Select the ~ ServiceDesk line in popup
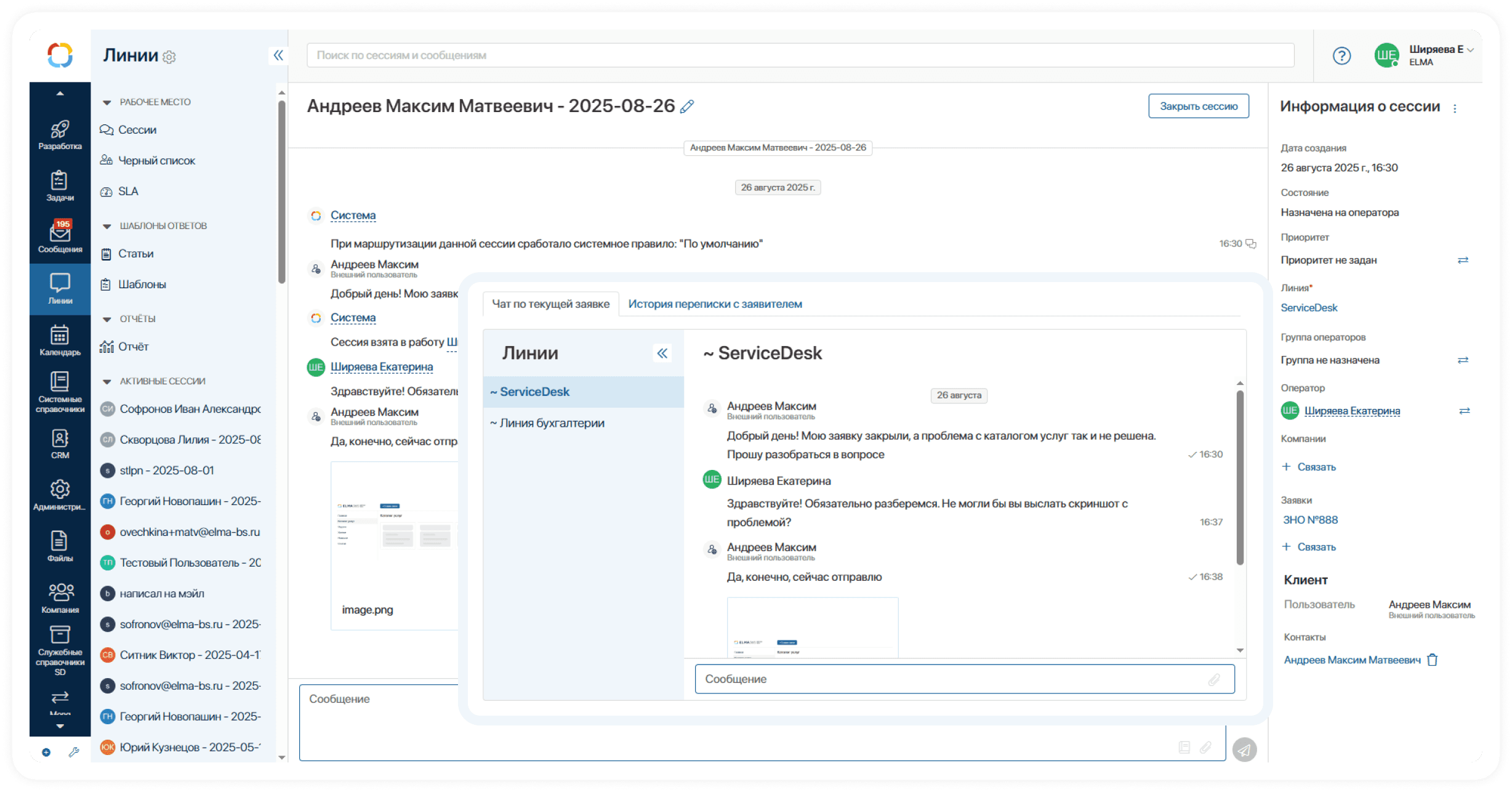Viewport: 1512px width, 792px height. pyautogui.click(x=583, y=392)
